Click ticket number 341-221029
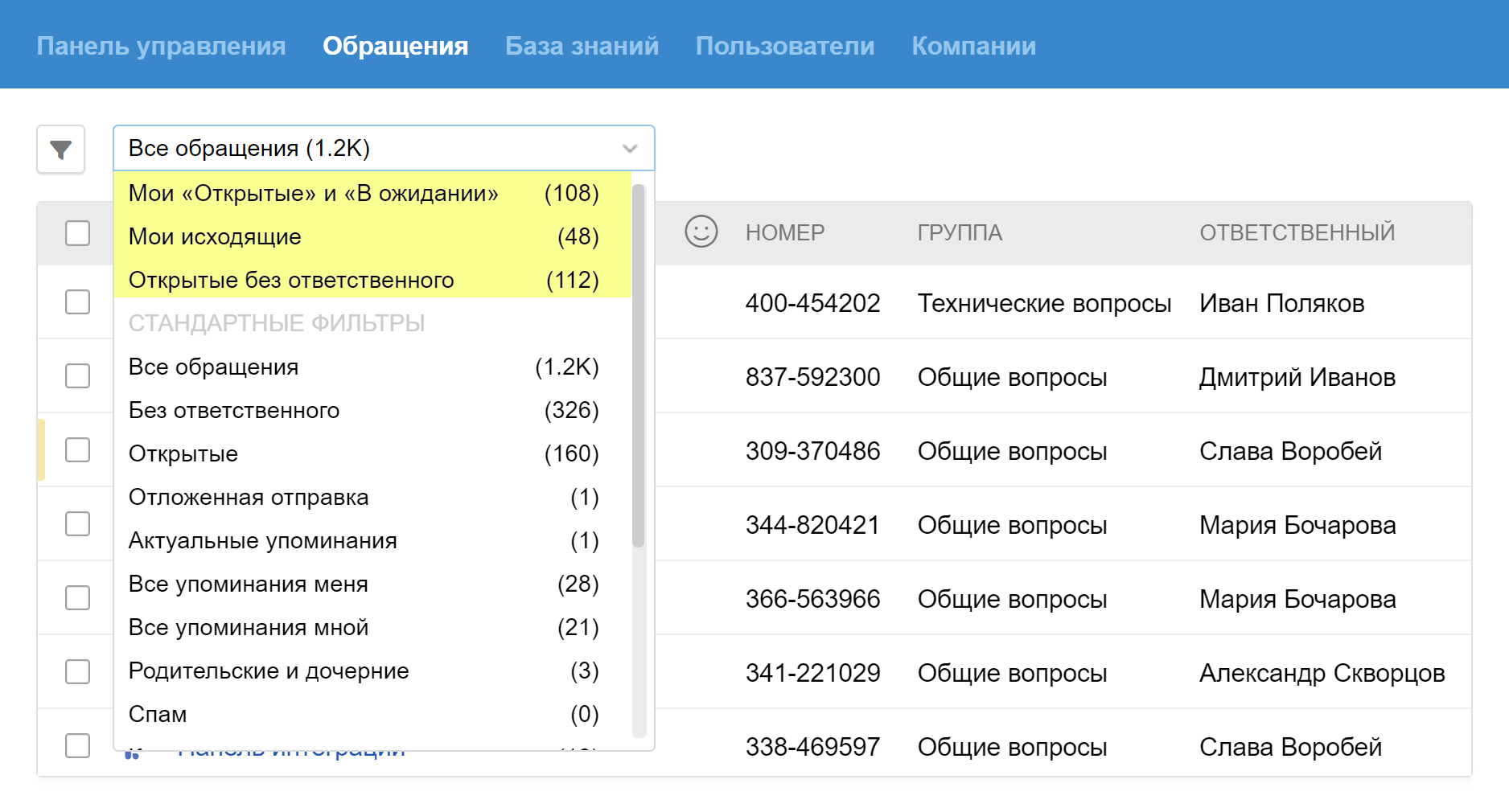The height and width of the screenshot is (812, 1509). (x=812, y=673)
